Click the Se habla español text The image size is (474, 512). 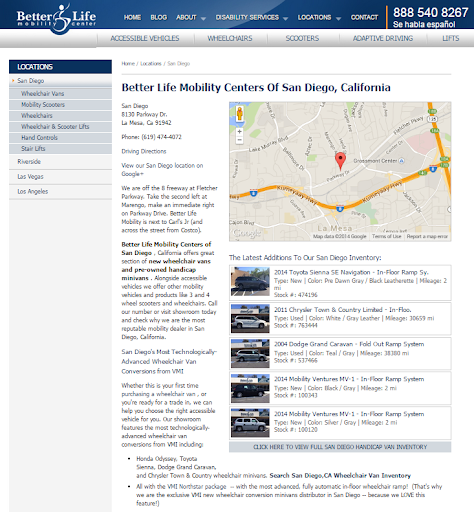pos(424,24)
